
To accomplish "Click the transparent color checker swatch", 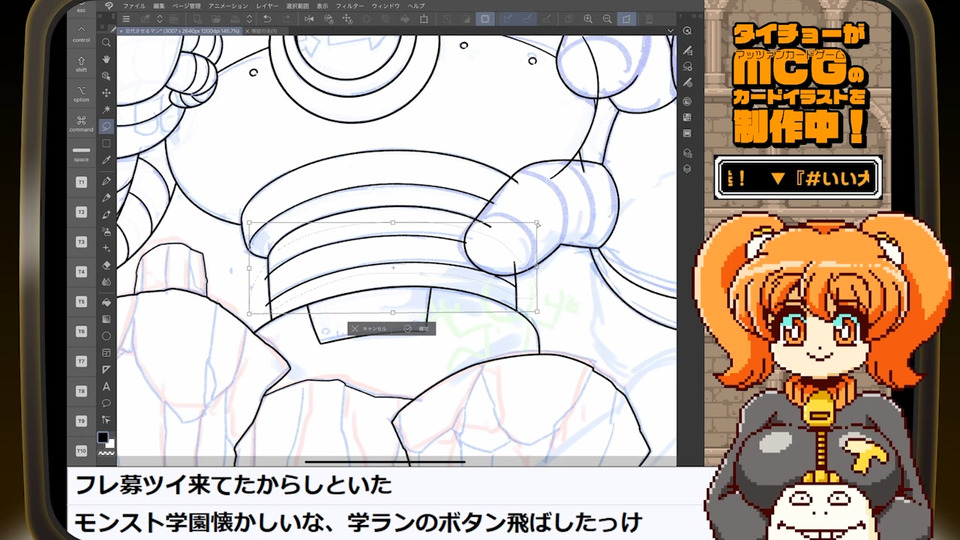I will tap(106, 454).
